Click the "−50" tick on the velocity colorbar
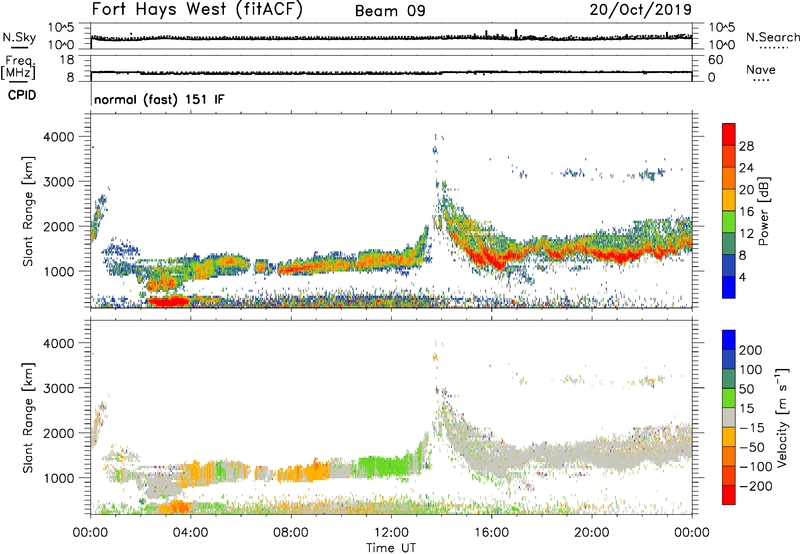 (752, 447)
